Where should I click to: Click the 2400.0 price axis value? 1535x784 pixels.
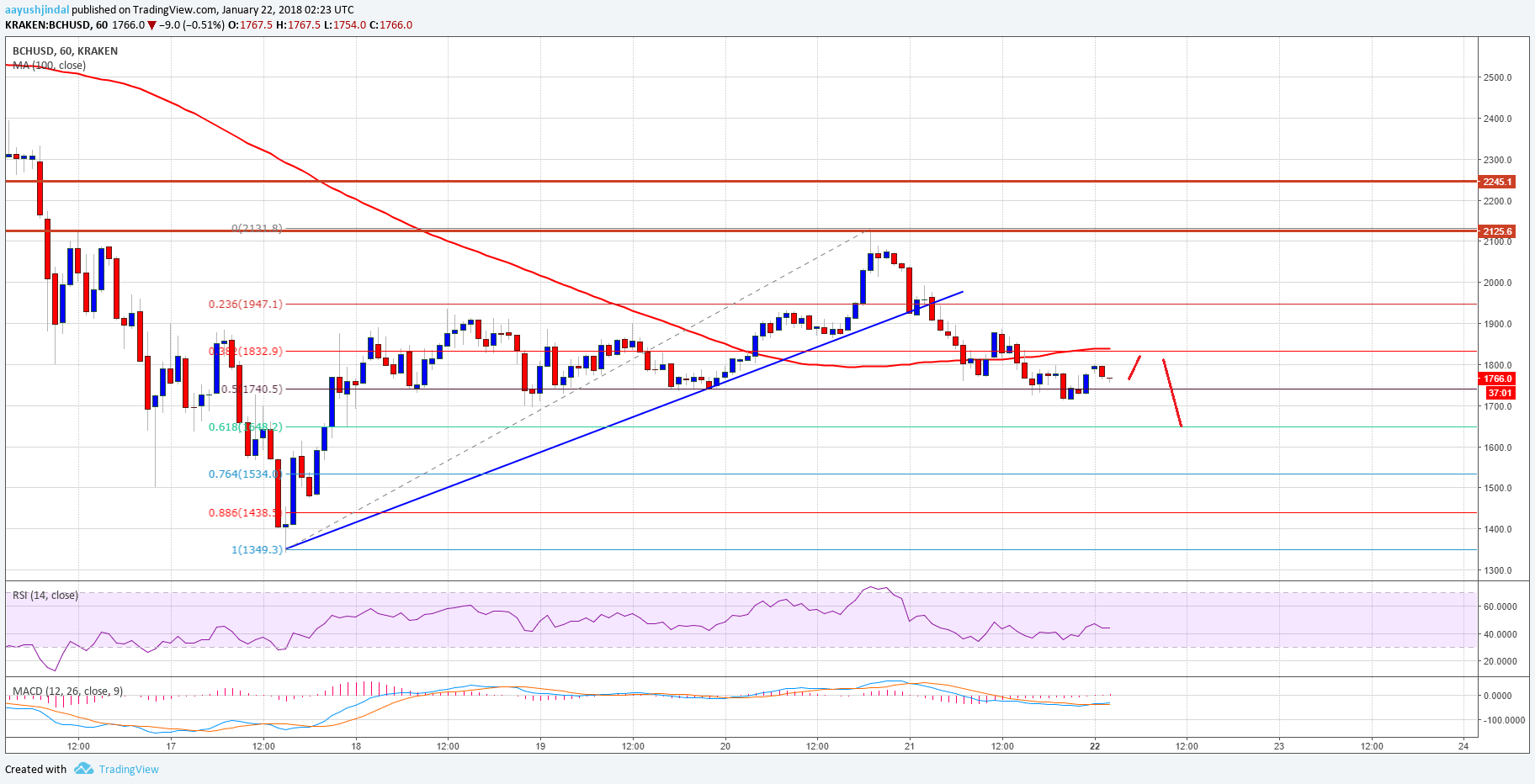point(1498,119)
